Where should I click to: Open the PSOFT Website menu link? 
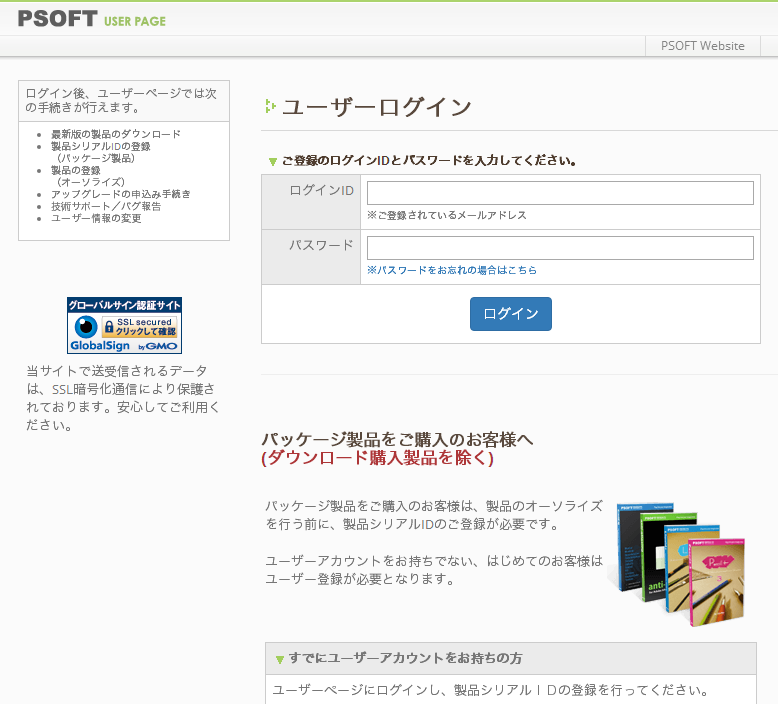coord(703,46)
